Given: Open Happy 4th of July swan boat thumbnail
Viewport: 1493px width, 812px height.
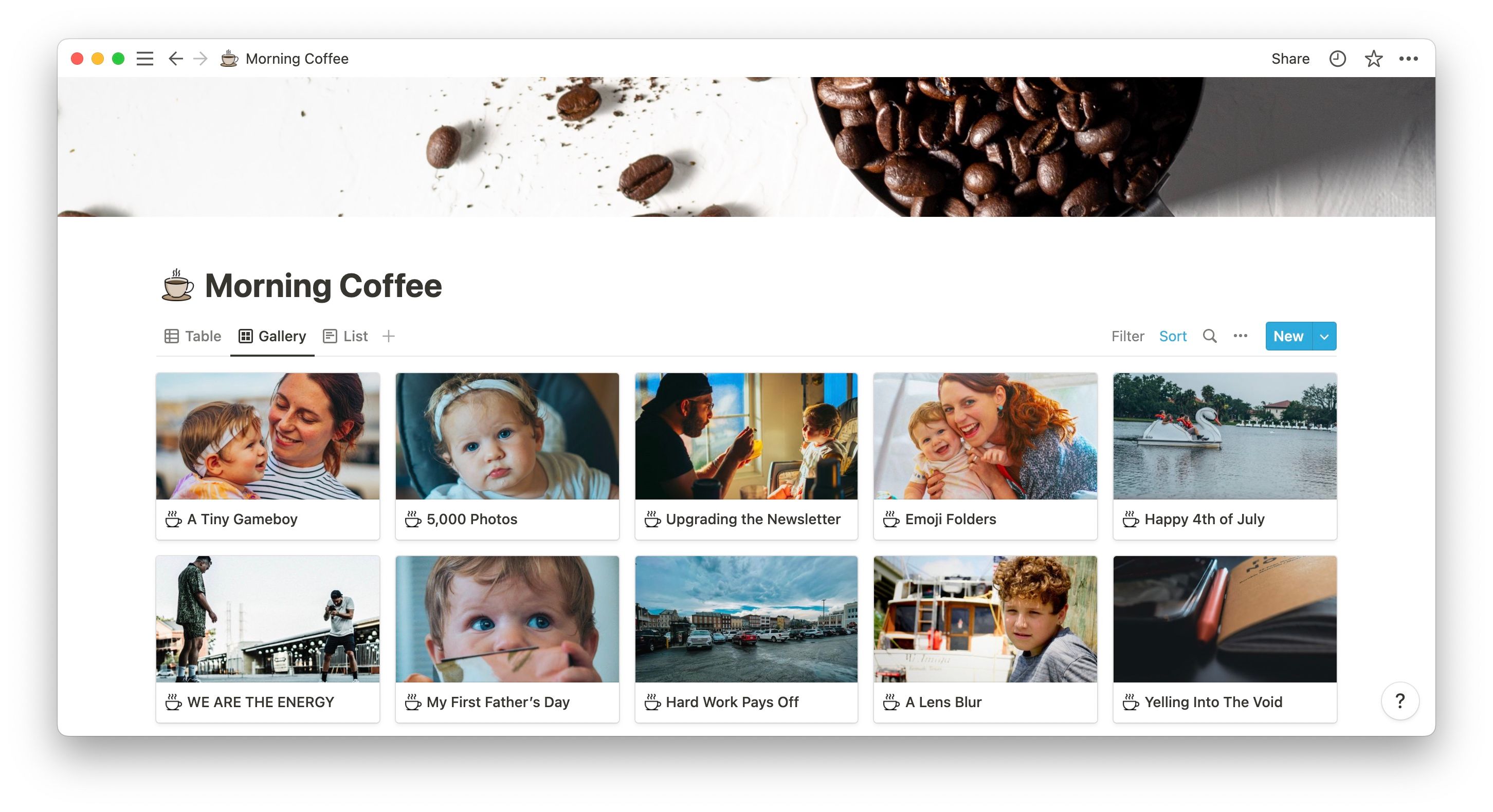Looking at the screenshot, I should click(1225, 435).
